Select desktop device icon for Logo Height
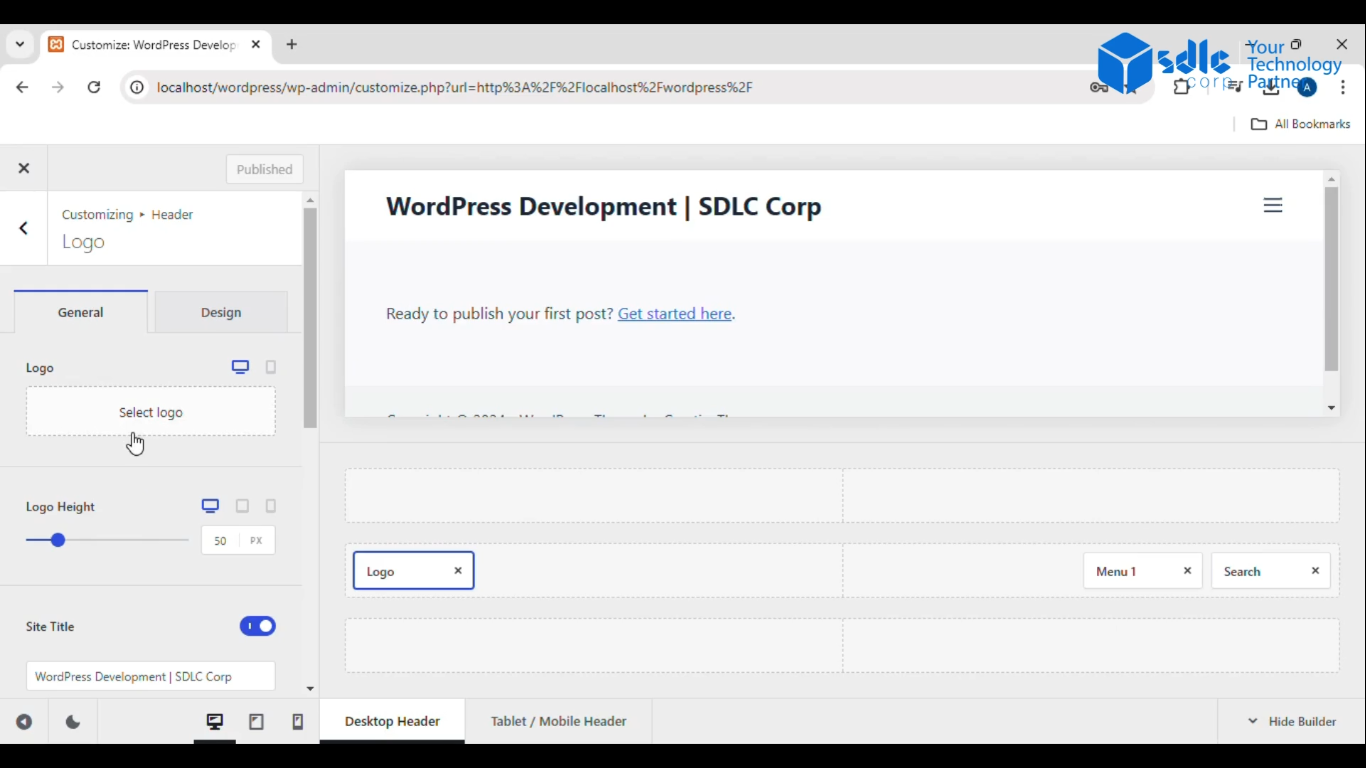Viewport: 1366px width, 768px height. (210, 506)
